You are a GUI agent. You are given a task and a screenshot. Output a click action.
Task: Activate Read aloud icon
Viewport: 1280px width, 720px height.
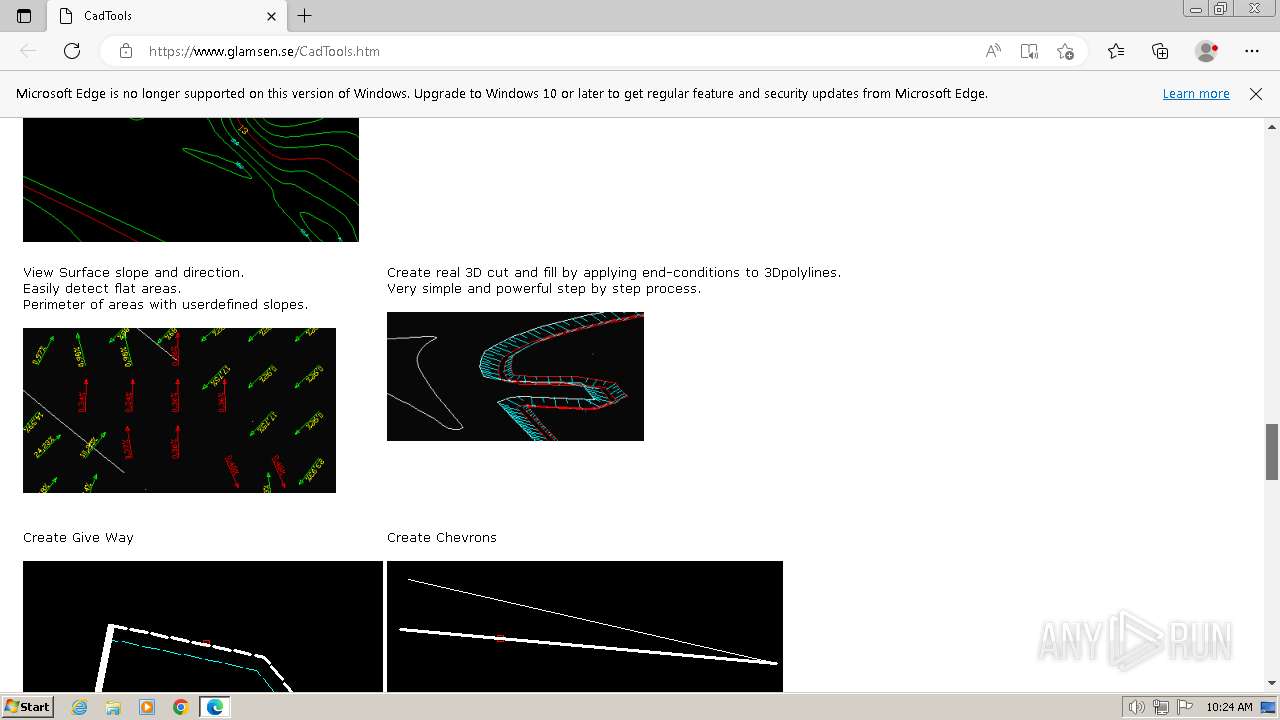(993, 51)
